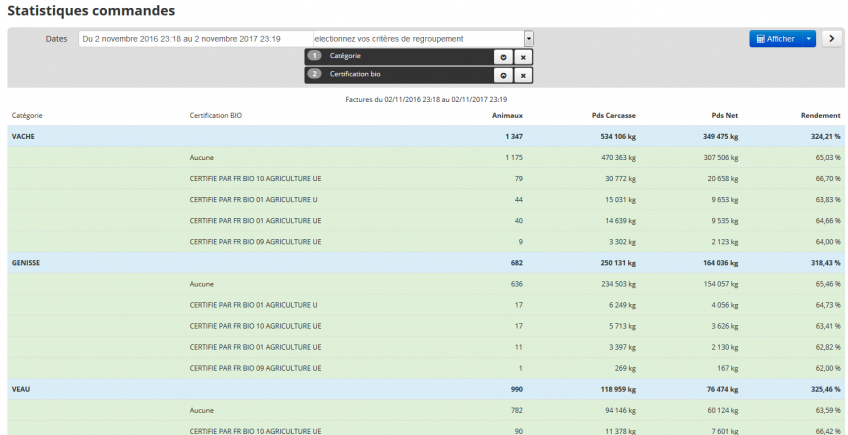The width and height of the screenshot is (848, 435).
Task: Click the VEAU carcass weight 118 959 kg
Action: click(x=616, y=389)
